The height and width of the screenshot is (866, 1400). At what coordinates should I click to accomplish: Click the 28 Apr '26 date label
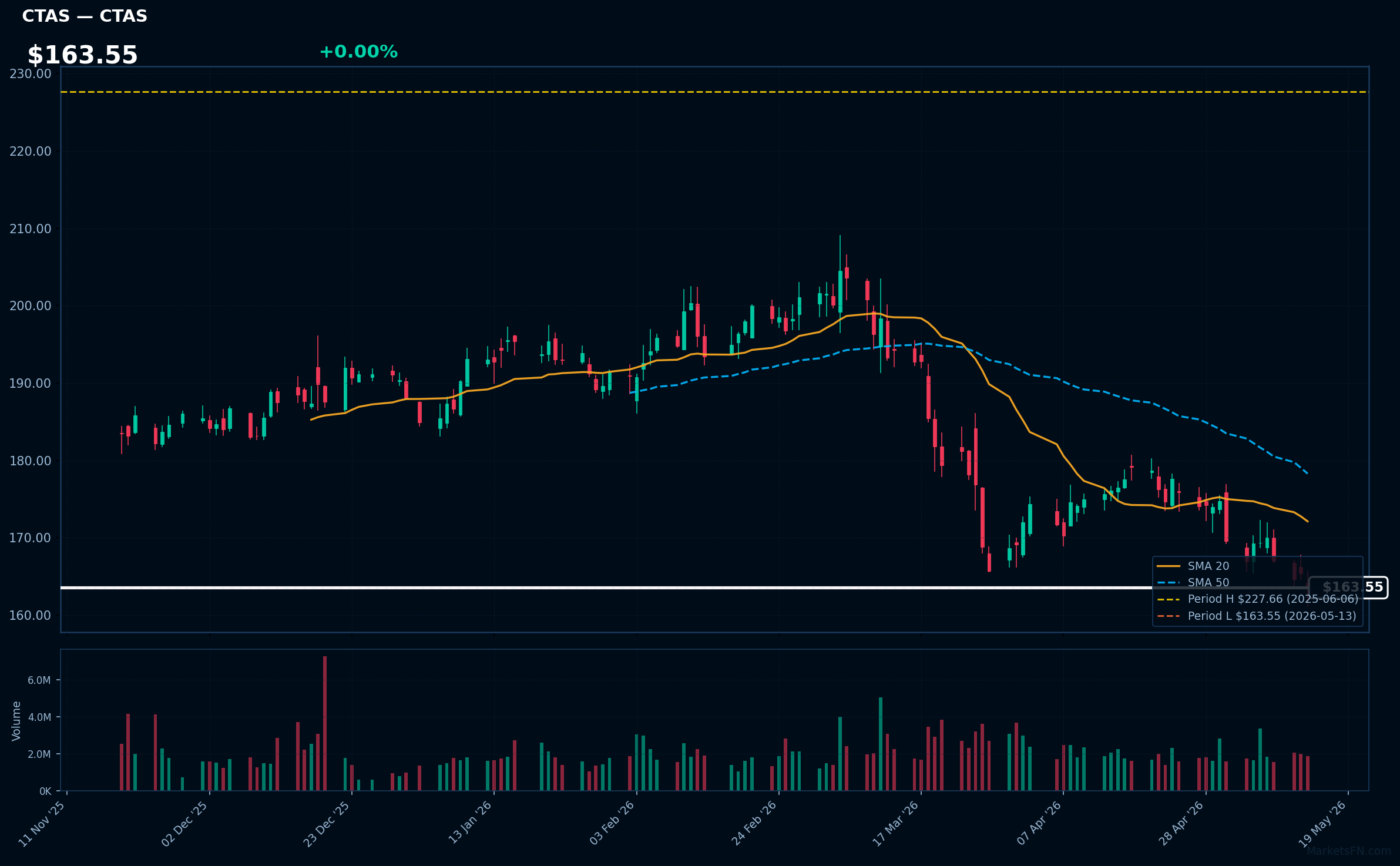[x=1181, y=823]
